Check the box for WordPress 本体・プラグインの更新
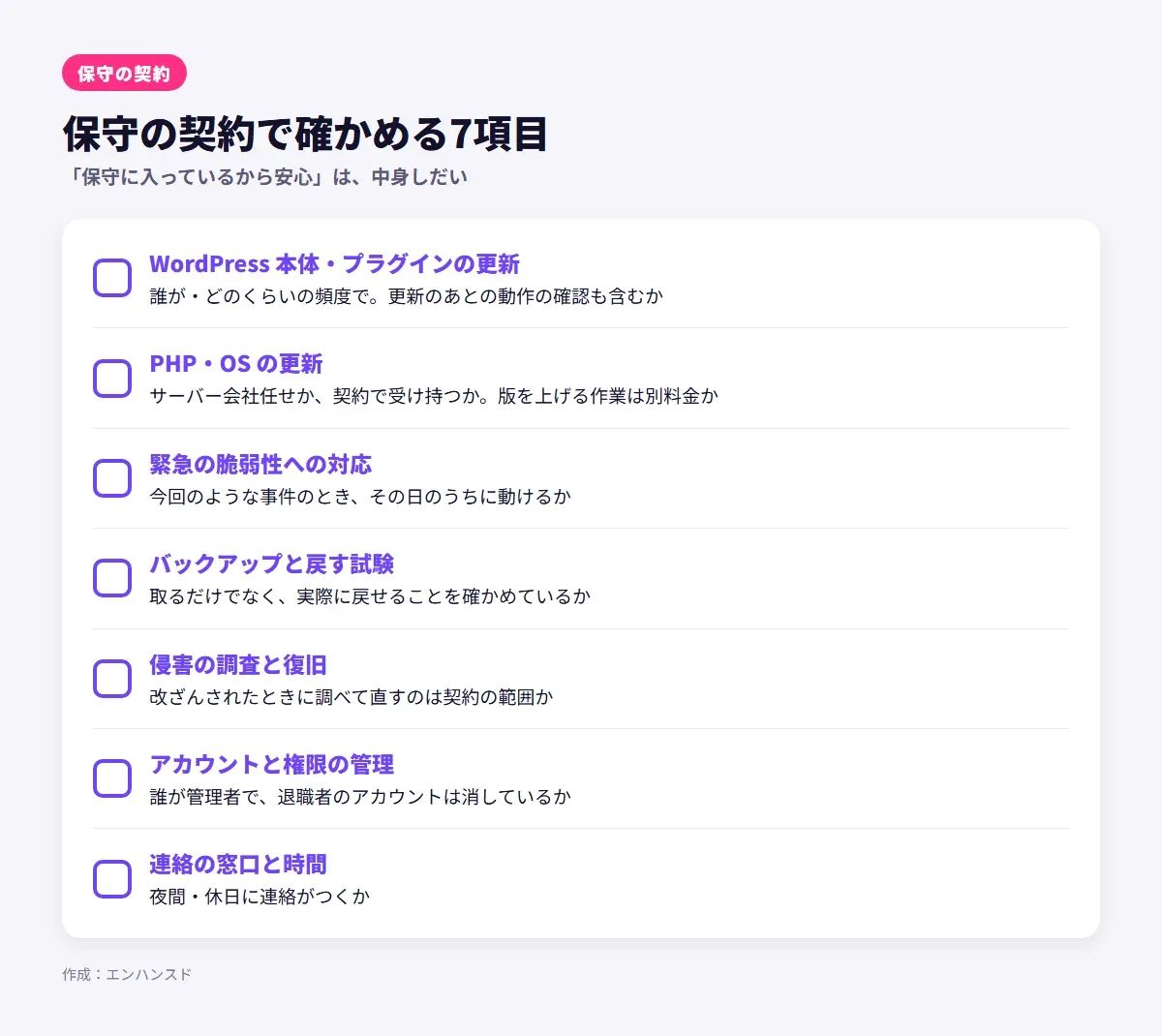1162x1036 pixels. 112,278
